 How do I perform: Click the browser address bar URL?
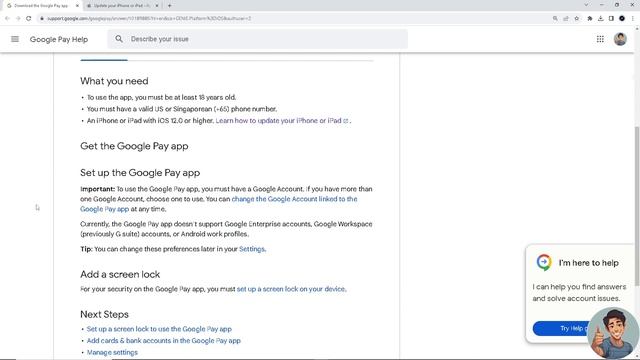point(149,18)
